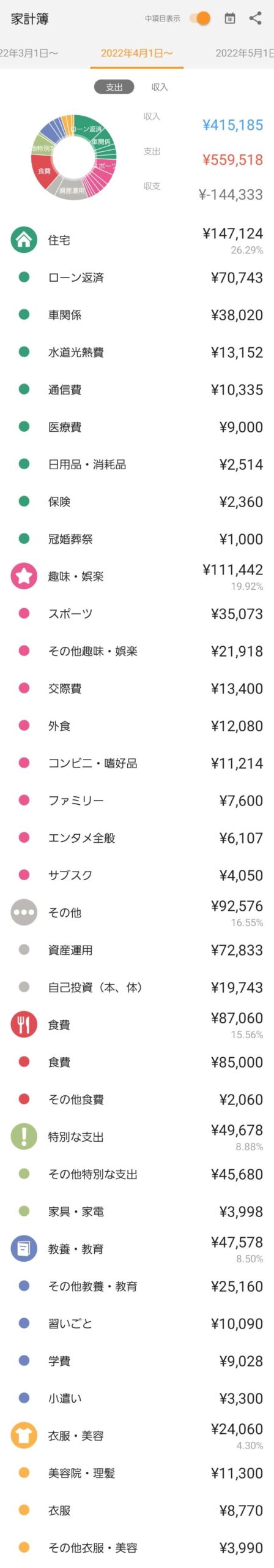Open the share icon
This screenshot has height=1568, width=274.
(x=256, y=18)
